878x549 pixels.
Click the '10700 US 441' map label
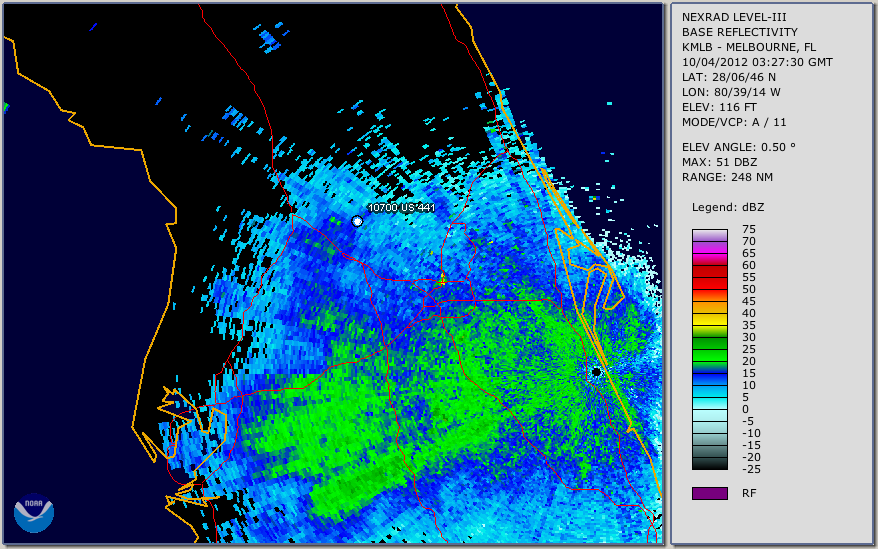[x=401, y=207]
